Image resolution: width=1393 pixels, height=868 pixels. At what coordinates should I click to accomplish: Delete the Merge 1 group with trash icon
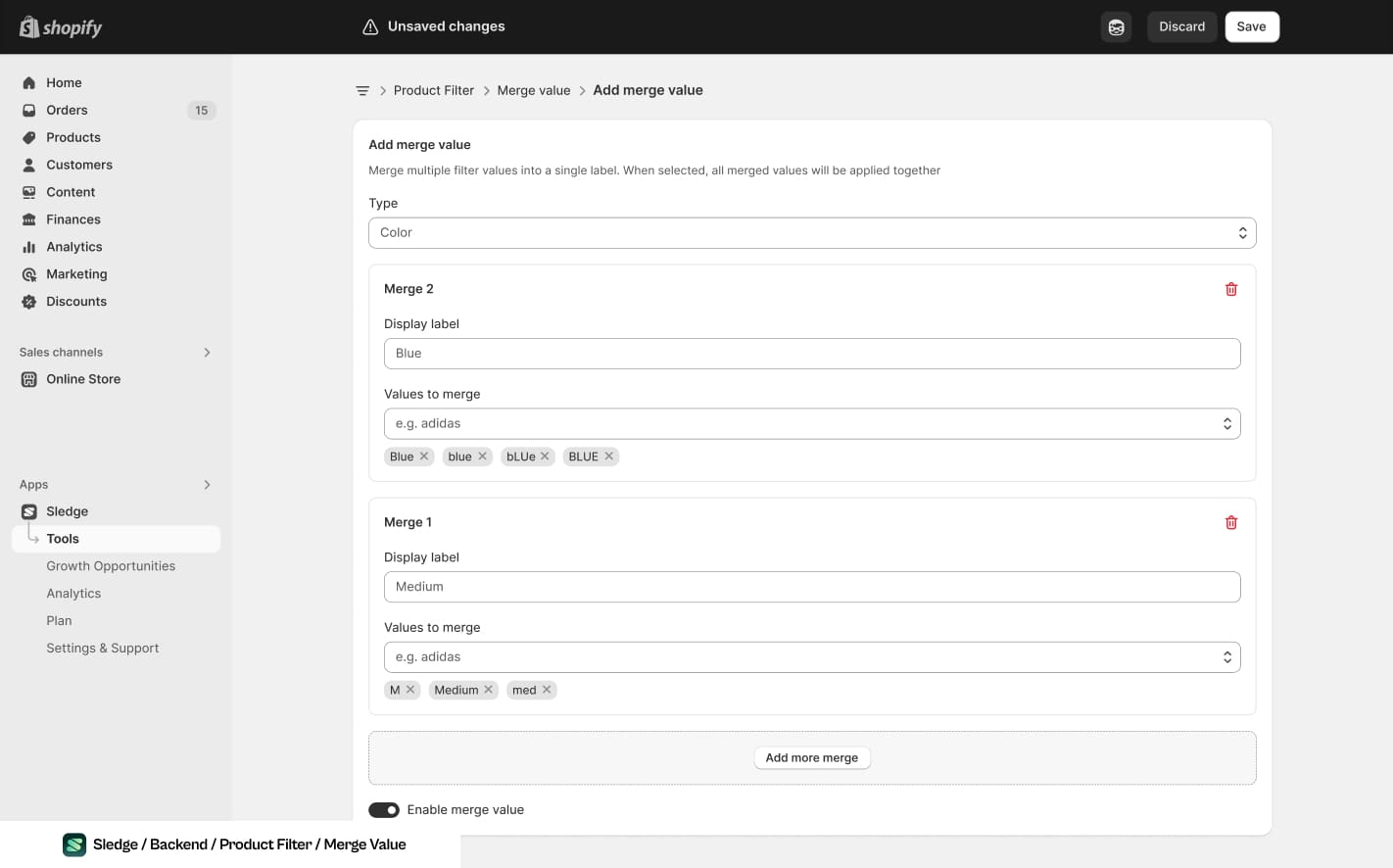(1231, 522)
